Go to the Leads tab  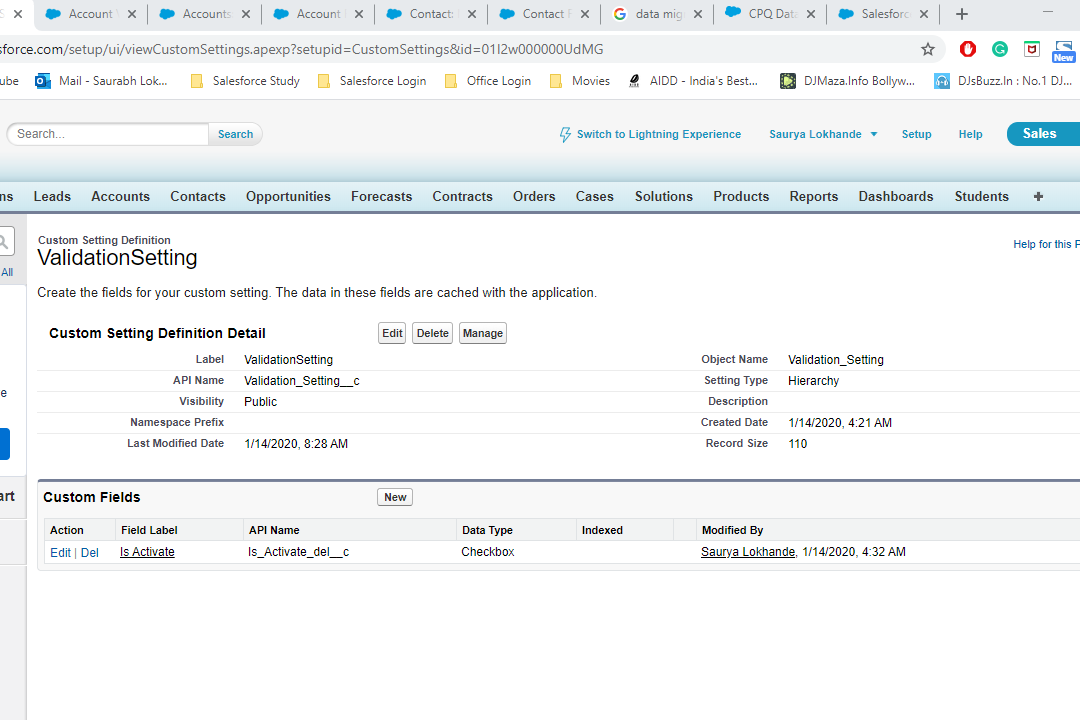pos(52,196)
